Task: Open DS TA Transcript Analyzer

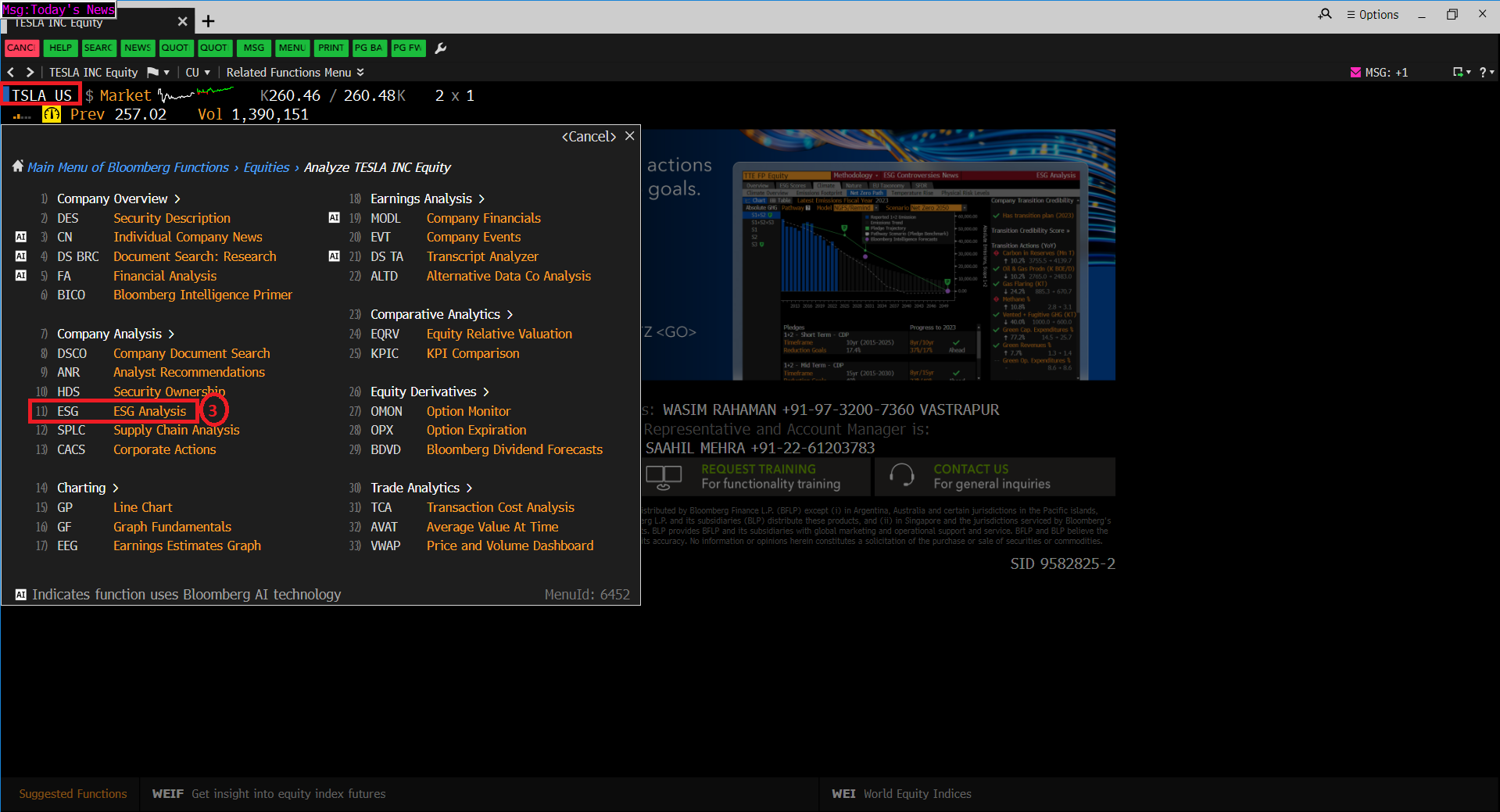Action: tap(455, 256)
